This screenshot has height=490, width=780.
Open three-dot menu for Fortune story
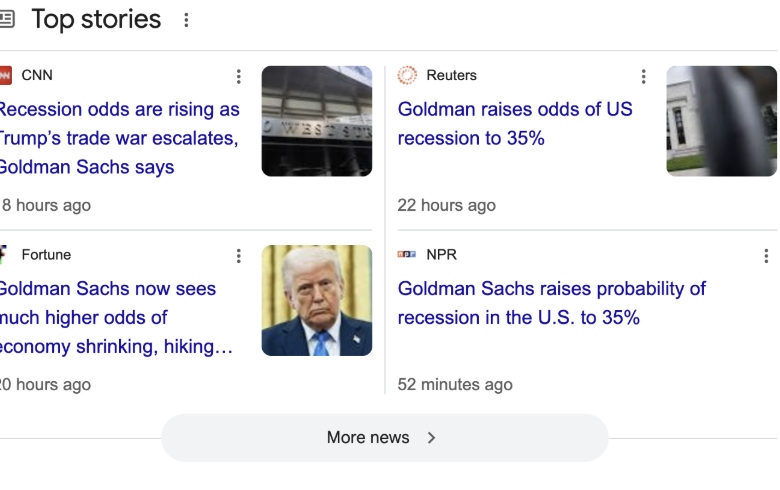point(239,256)
